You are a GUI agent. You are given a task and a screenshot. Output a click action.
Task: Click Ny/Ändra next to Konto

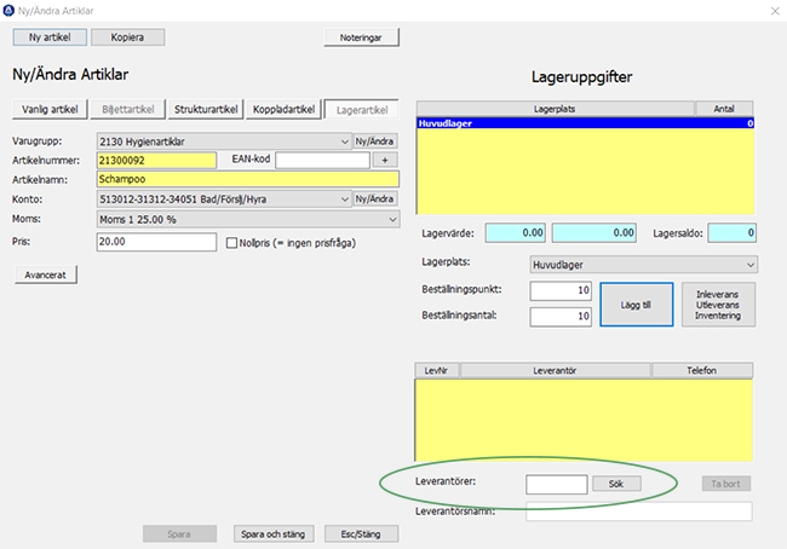pyautogui.click(x=375, y=199)
